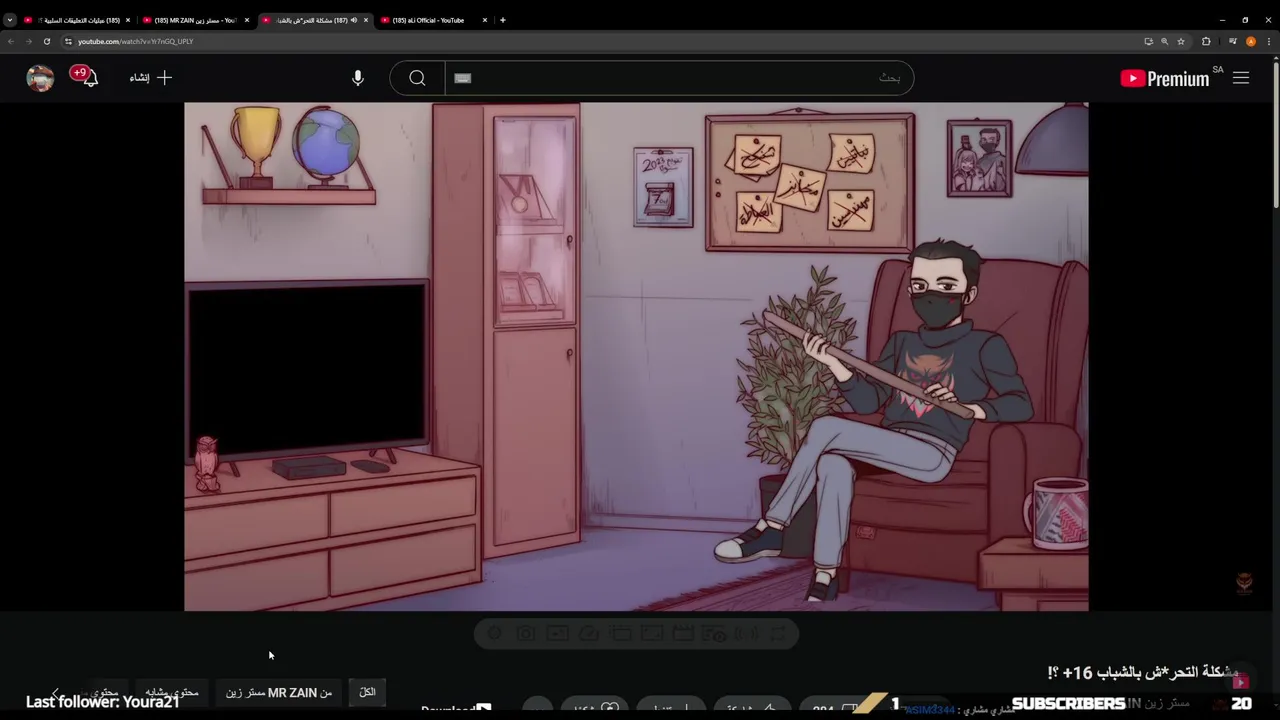This screenshot has height=720, width=1280.
Task: Open the install/cast screen icon in address bar
Action: click(1148, 41)
